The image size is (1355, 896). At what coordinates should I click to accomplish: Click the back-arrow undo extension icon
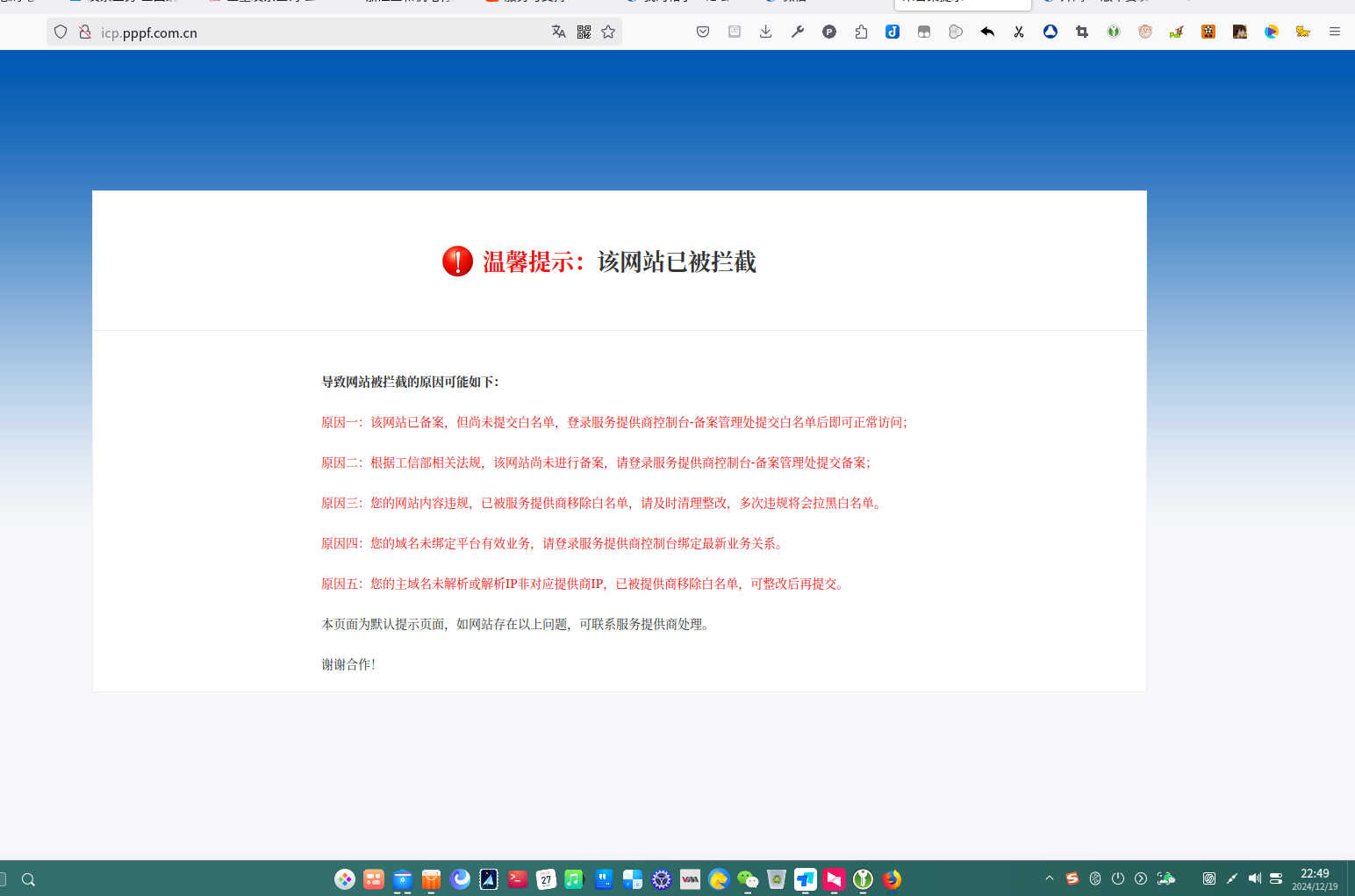pos(987,32)
